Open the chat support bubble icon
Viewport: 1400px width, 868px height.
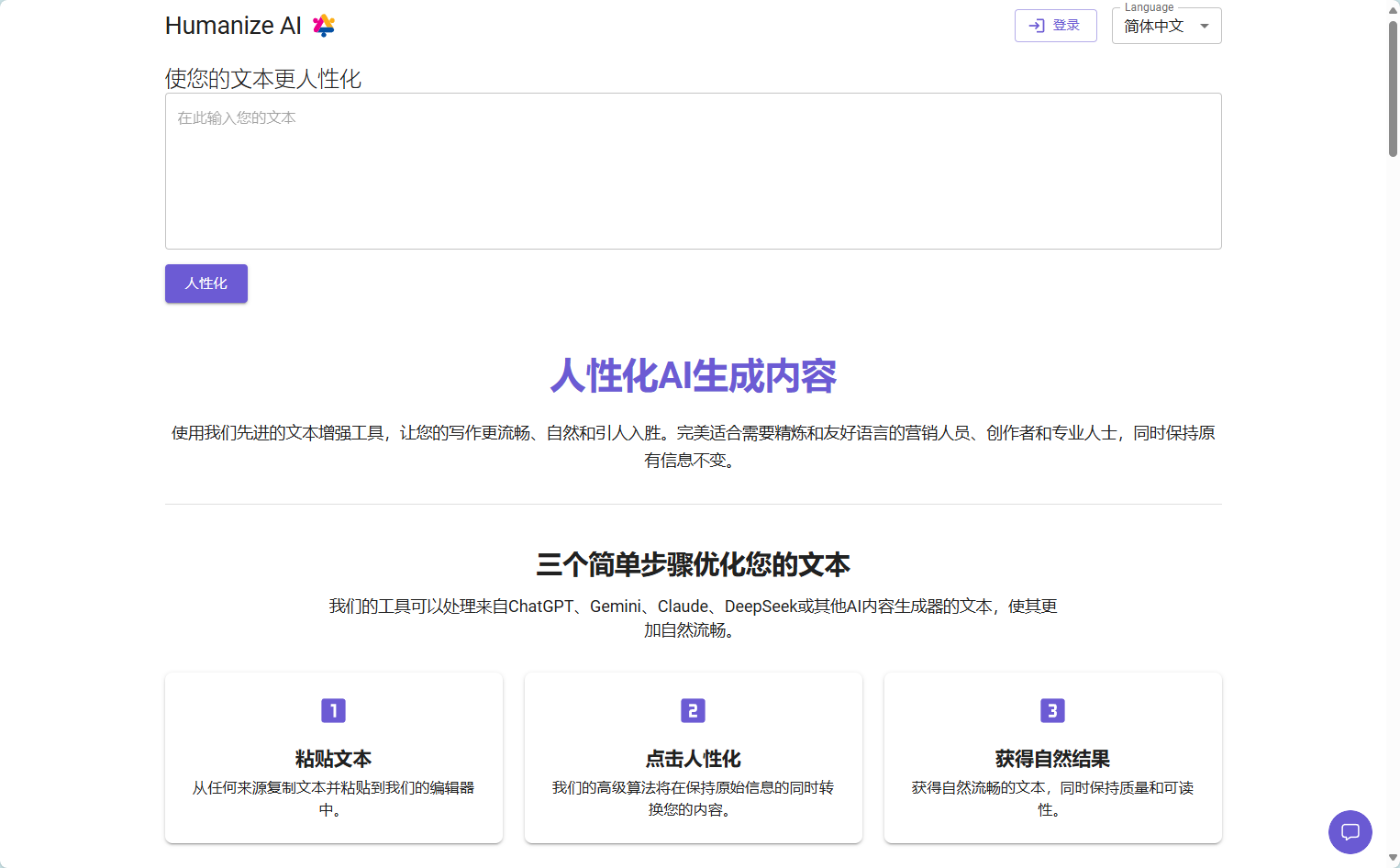[x=1350, y=832]
